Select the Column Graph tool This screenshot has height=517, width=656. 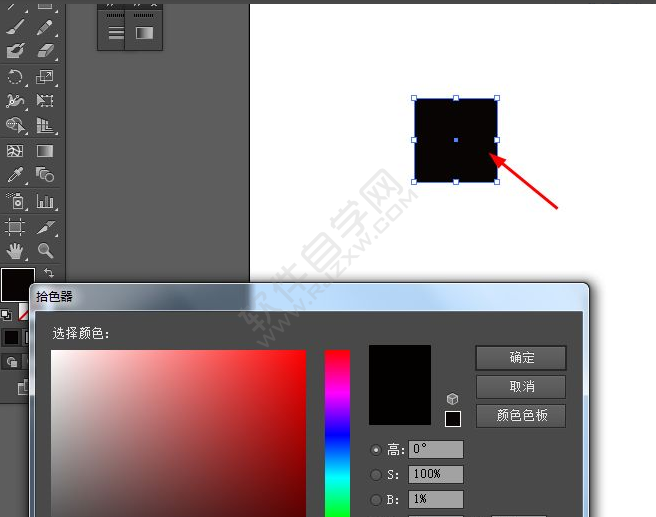click(45, 201)
